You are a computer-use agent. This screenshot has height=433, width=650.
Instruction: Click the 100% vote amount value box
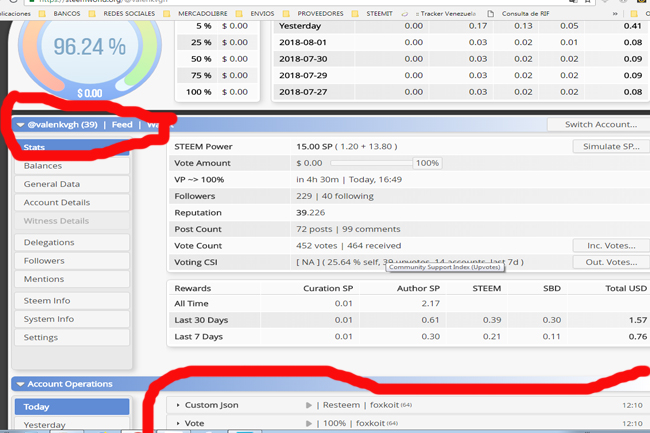click(x=427, y=163)
